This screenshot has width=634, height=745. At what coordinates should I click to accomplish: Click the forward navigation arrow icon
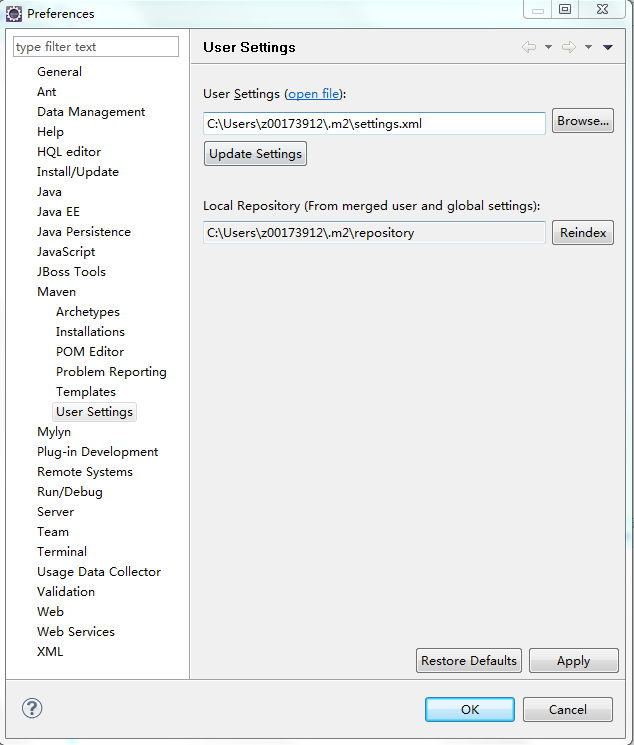click(568, 48)
